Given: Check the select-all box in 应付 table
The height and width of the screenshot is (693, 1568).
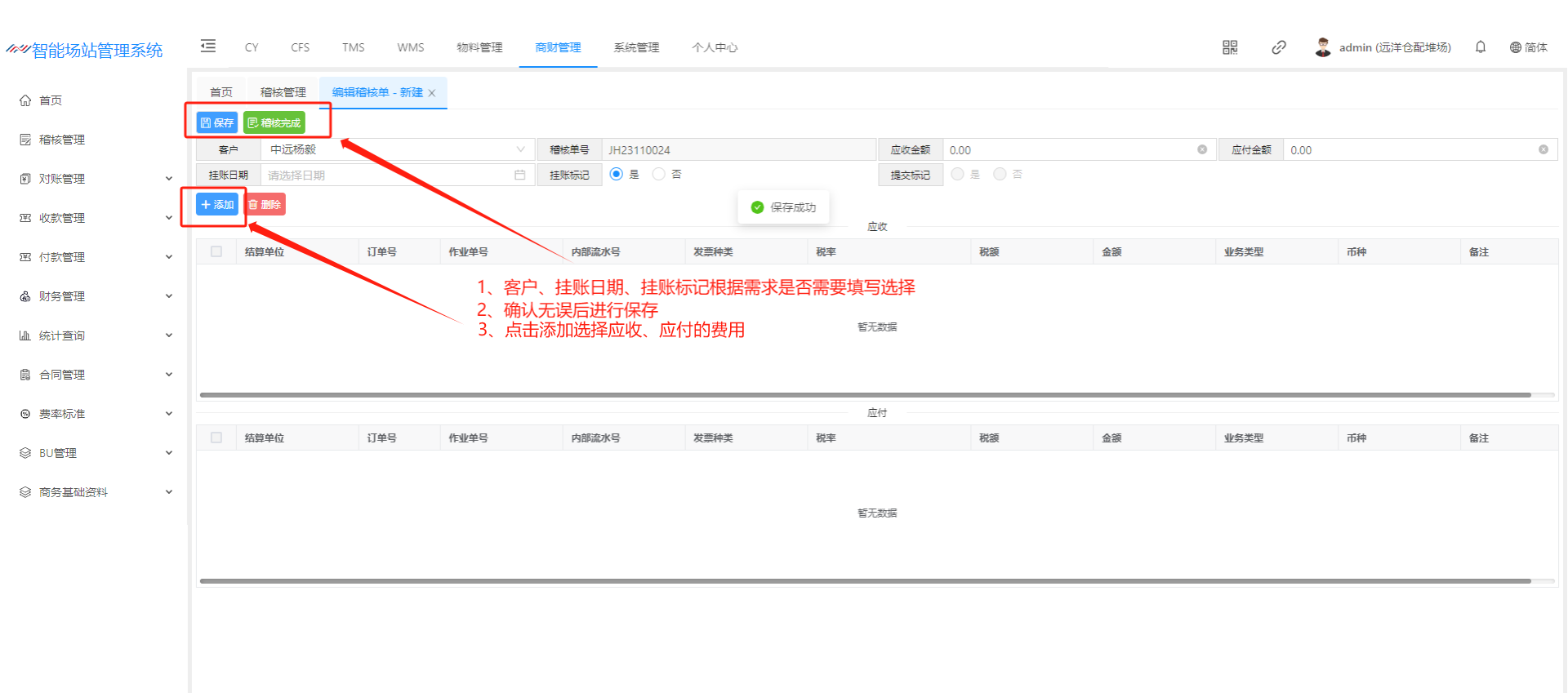Looking at the screenshot, I should [216, 438].
